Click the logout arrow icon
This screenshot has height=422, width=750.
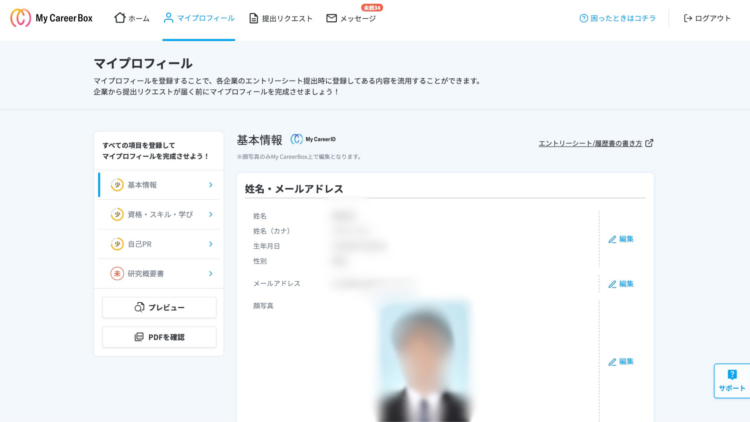point(688,18)
